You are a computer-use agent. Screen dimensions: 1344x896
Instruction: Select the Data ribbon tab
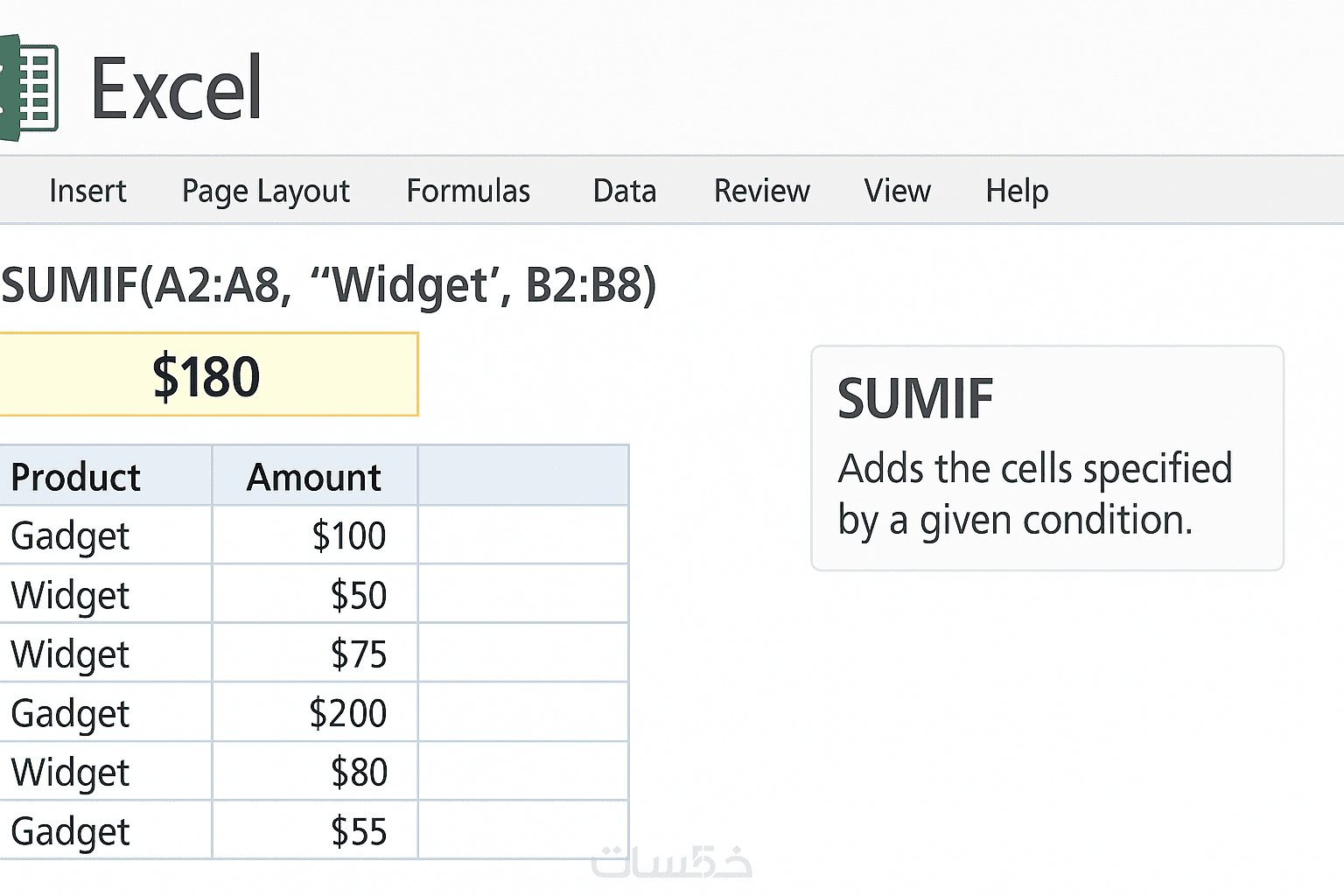pos(624,191)
